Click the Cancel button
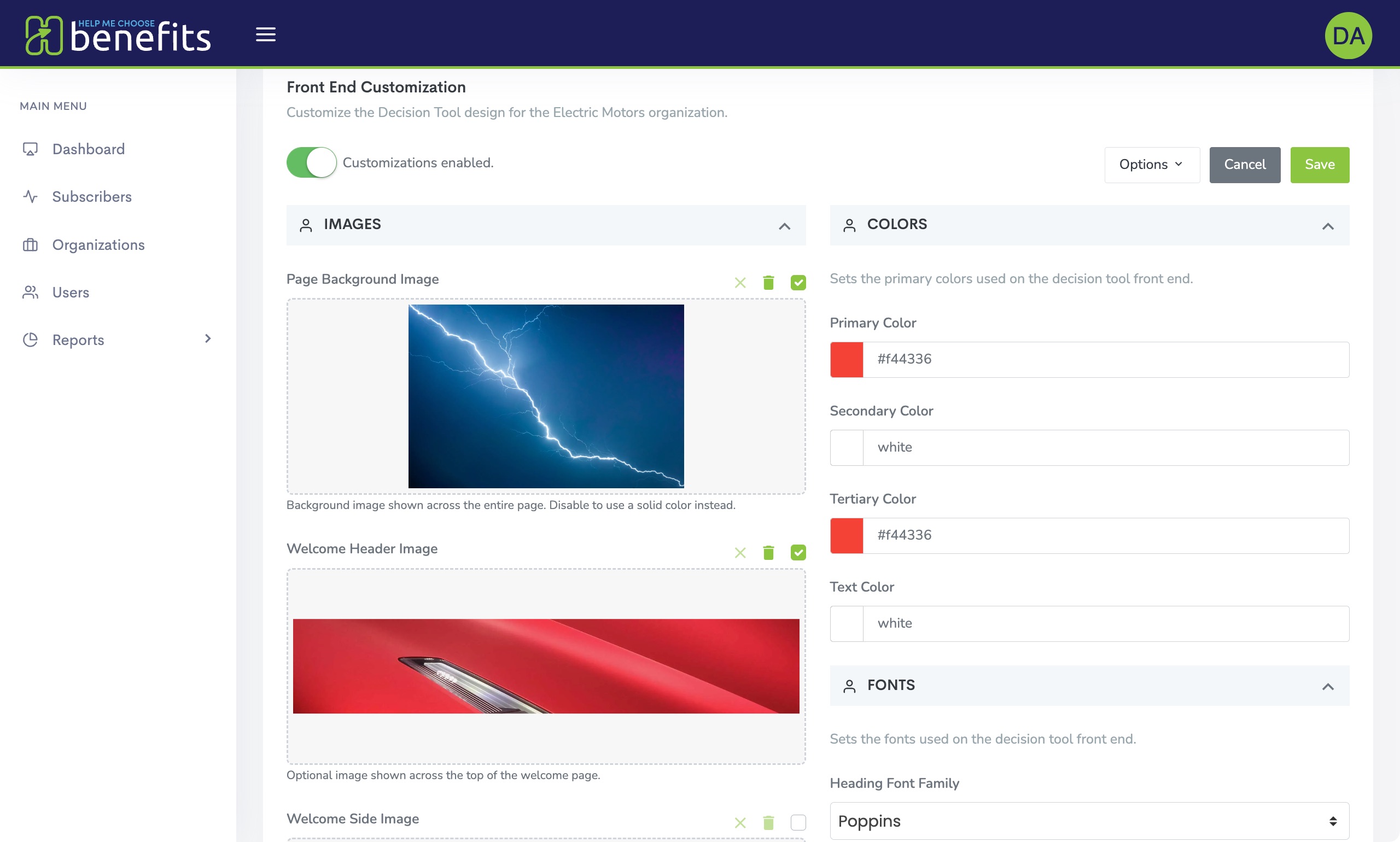Viewport: 1400px width, 842px height. [x=1245, y=165]
